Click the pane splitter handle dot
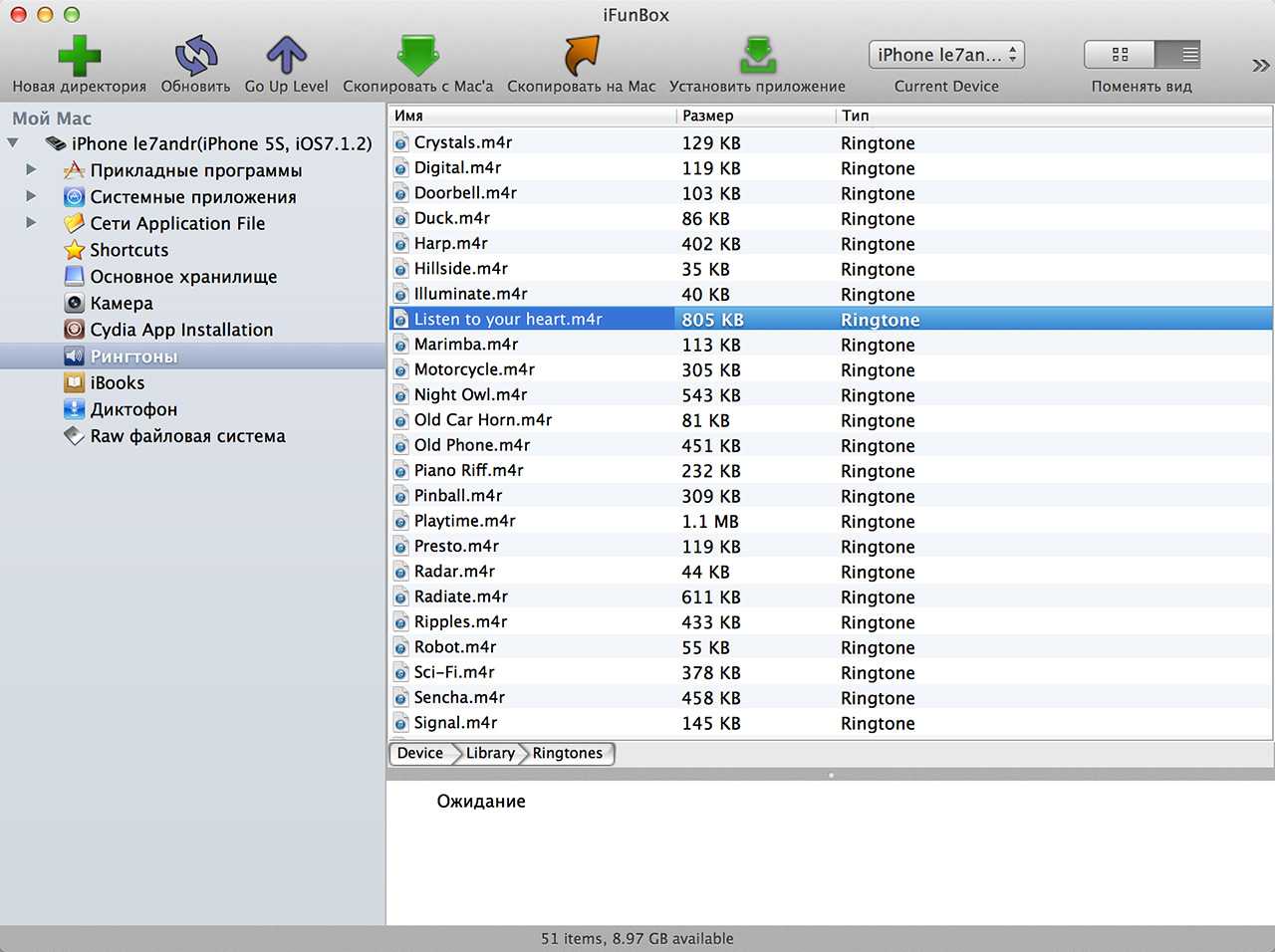Image resolution: width=1275 pixels, height=952 pixels. [x=831, y=775]
